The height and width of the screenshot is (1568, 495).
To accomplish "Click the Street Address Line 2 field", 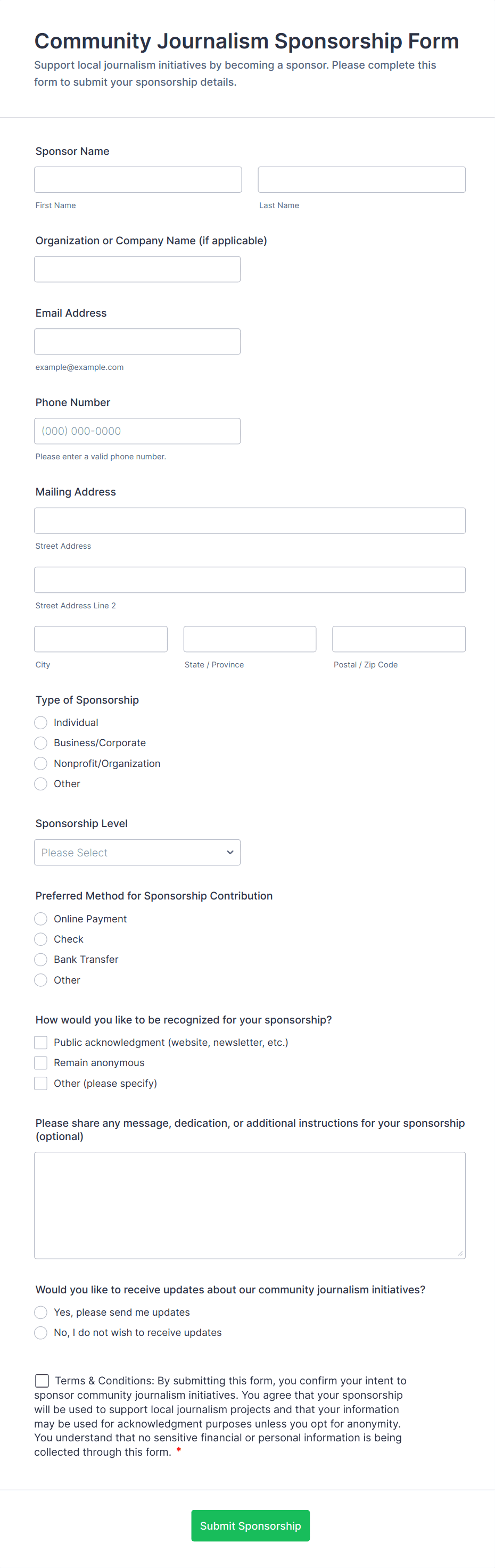I will pyautogui.click(x=250, y=580).
